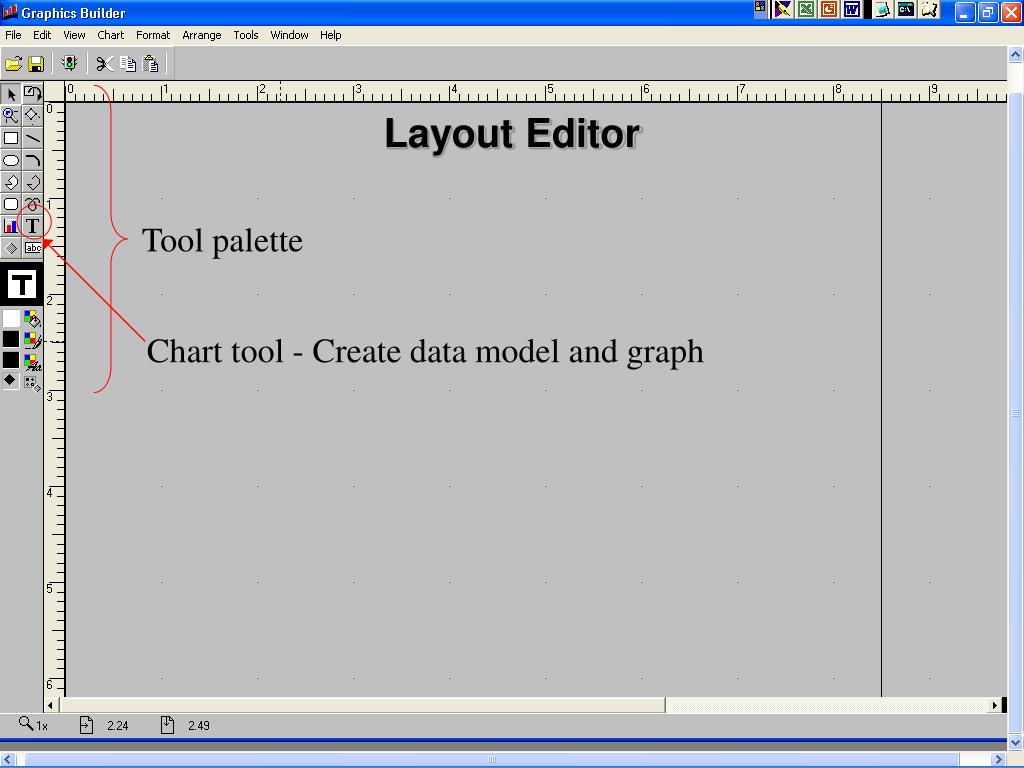Open the command prompt shortcut icon
This screenshot has width=1024, height=768.
906,10
